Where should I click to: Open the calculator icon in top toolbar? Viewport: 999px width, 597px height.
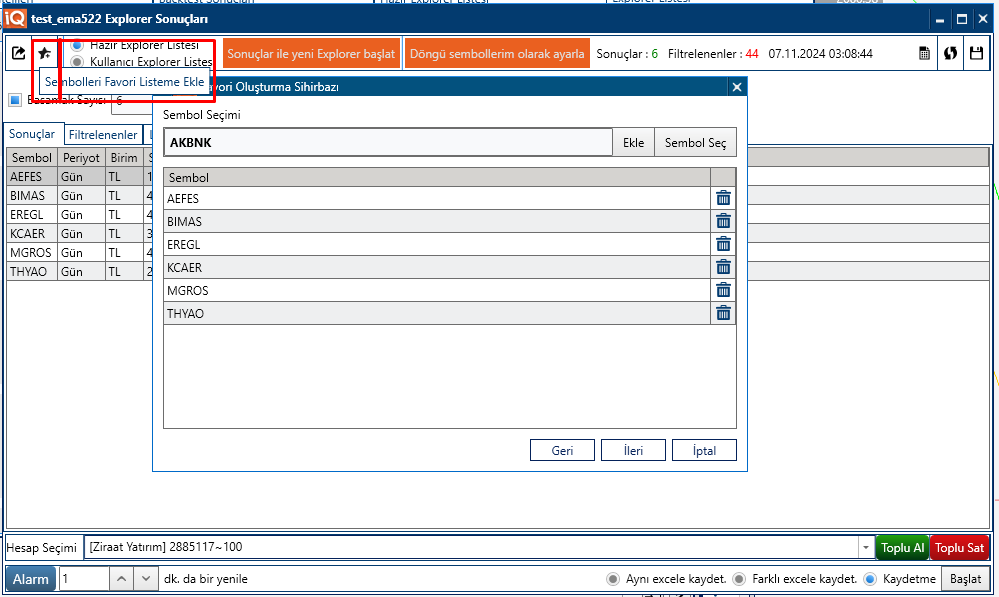tap(924, 54)
